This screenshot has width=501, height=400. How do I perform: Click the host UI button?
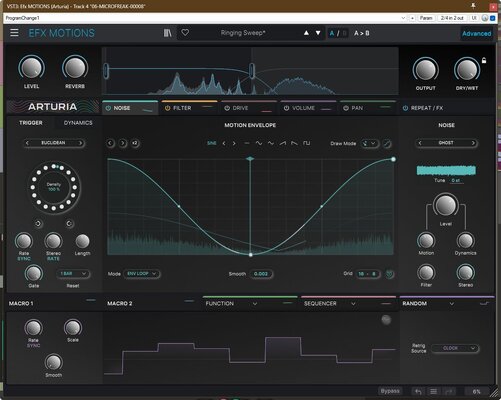(474, 18)
